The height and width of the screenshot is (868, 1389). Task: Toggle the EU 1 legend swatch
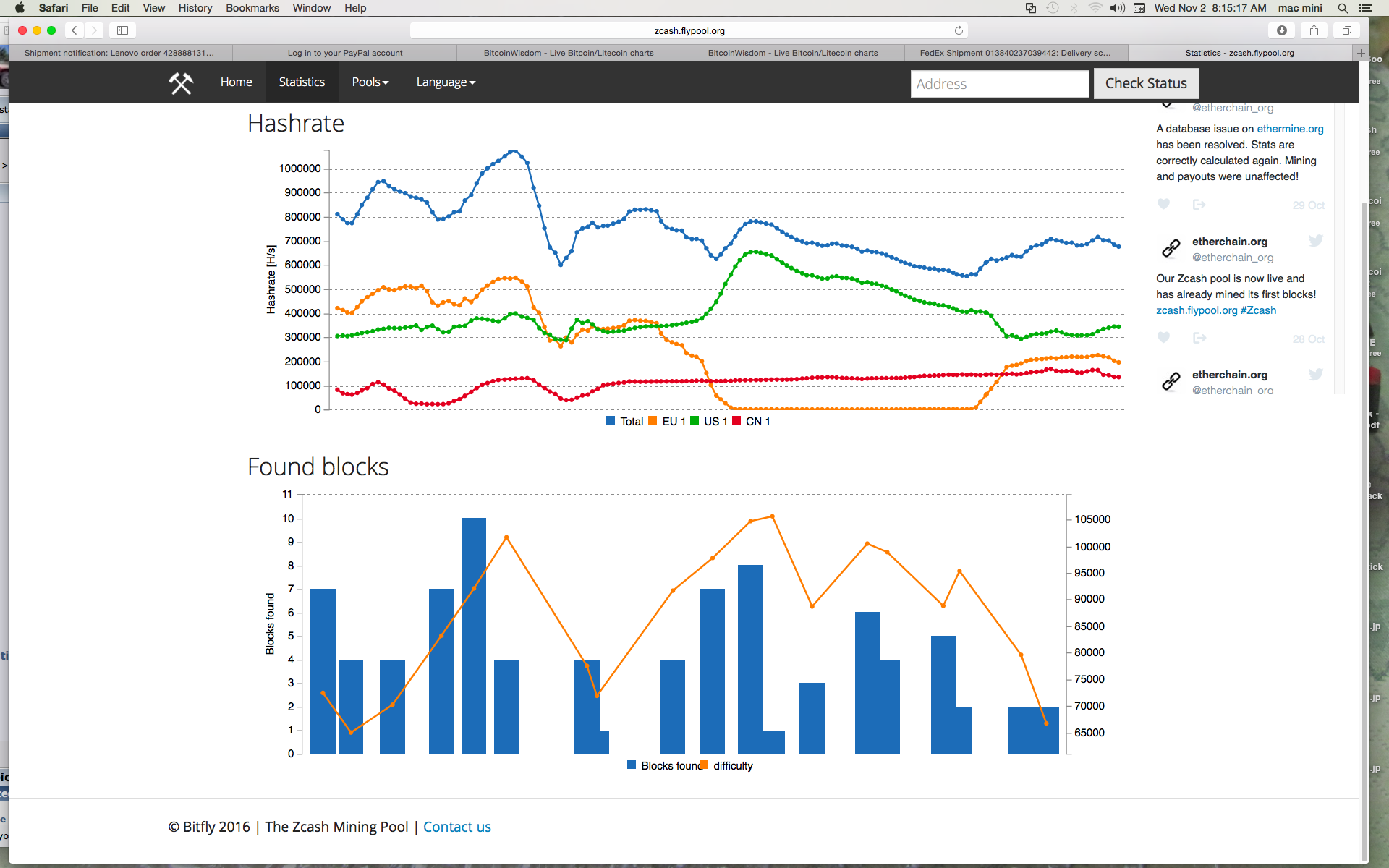click(653, 421)
